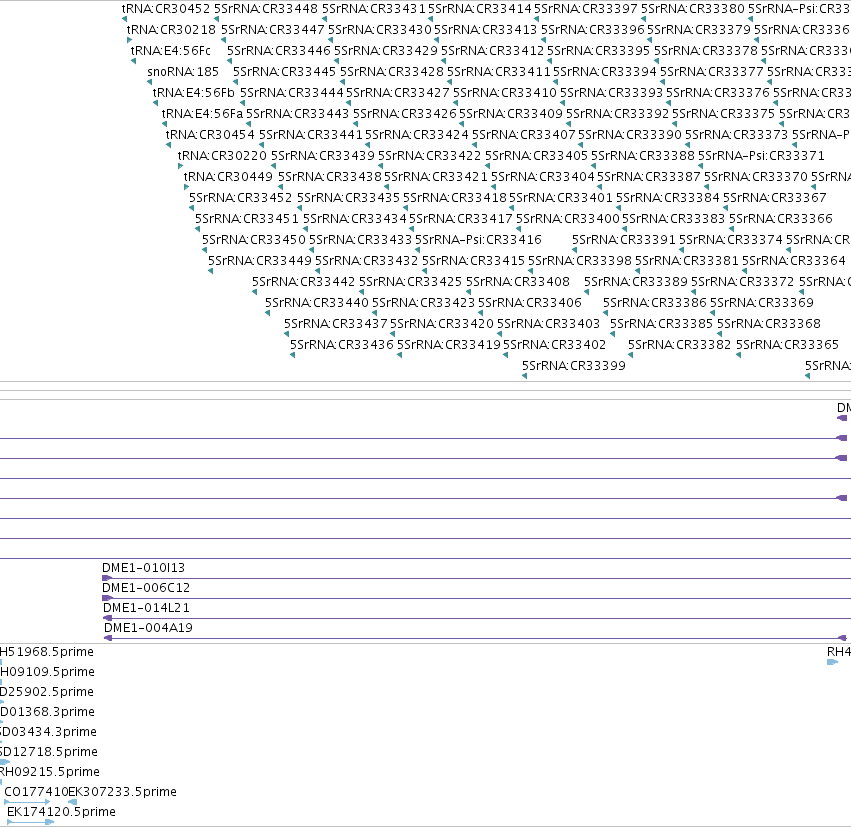851x827 pixels.
Task: Click the teal arrow glyph under snoRNA:185
Action: pyautogui.click(x=149, y=82)
